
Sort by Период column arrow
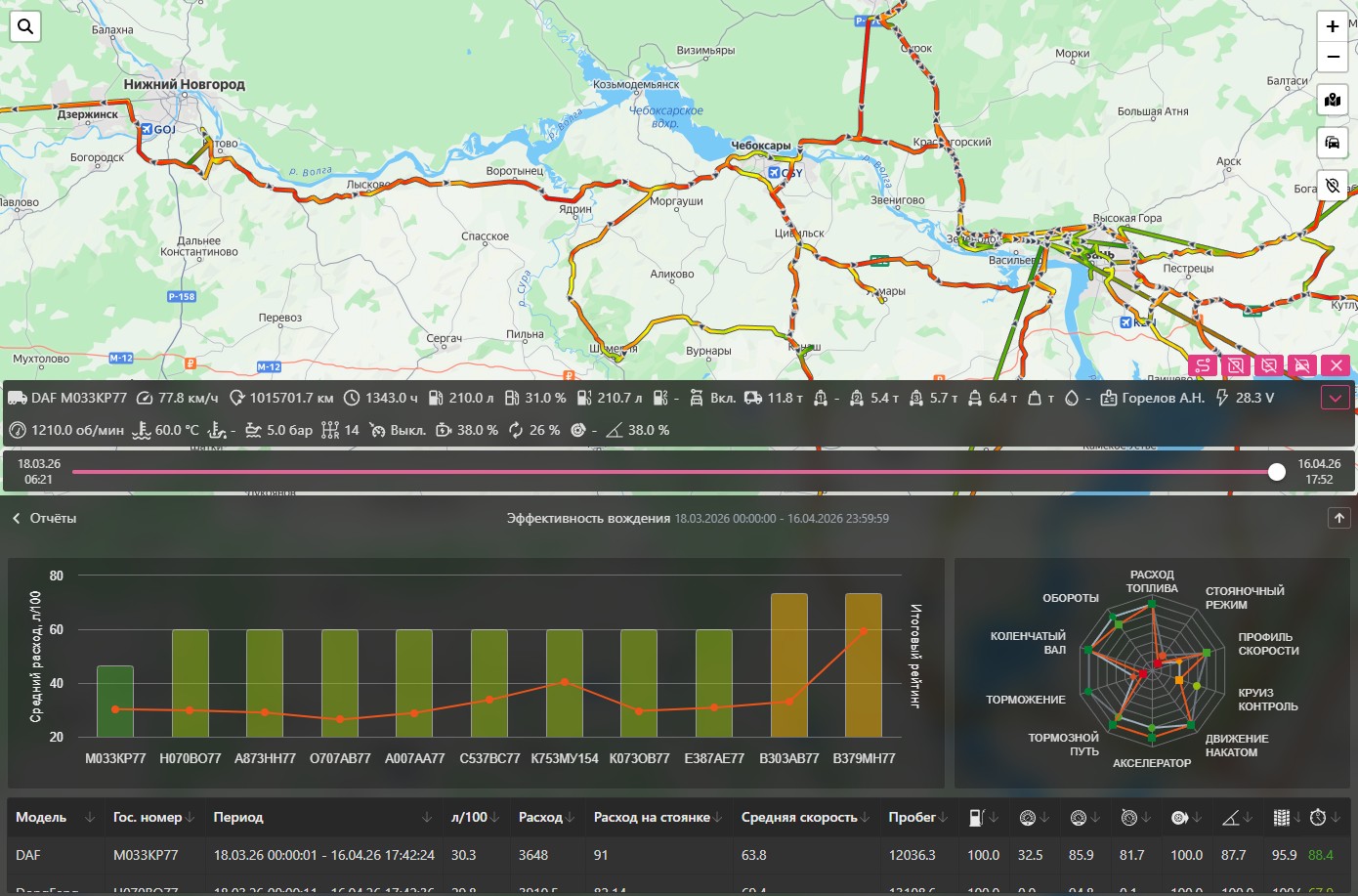tap(427, 818)
